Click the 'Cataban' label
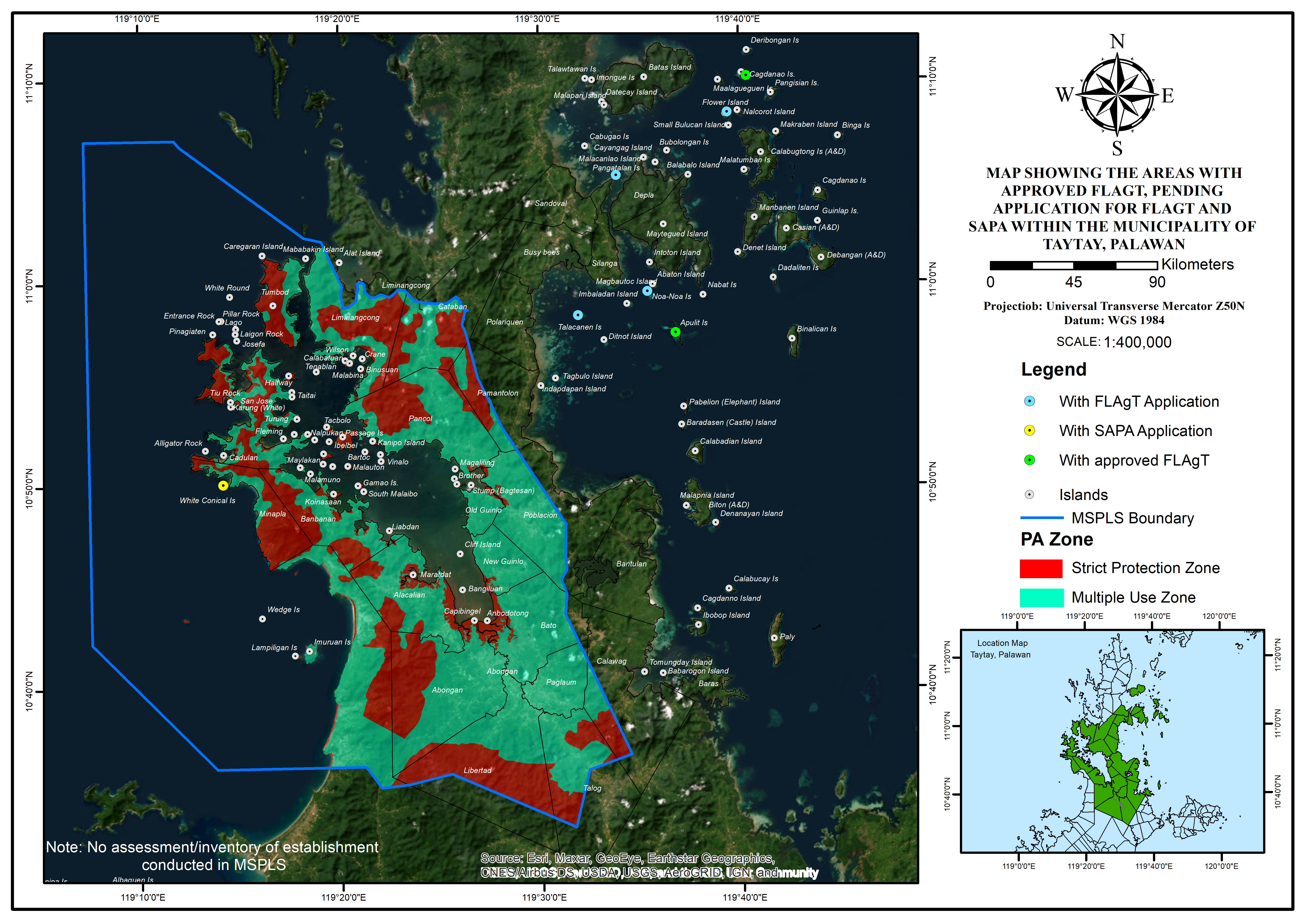The height and width of the screenshot is (924, 1306). pos(453,307)
